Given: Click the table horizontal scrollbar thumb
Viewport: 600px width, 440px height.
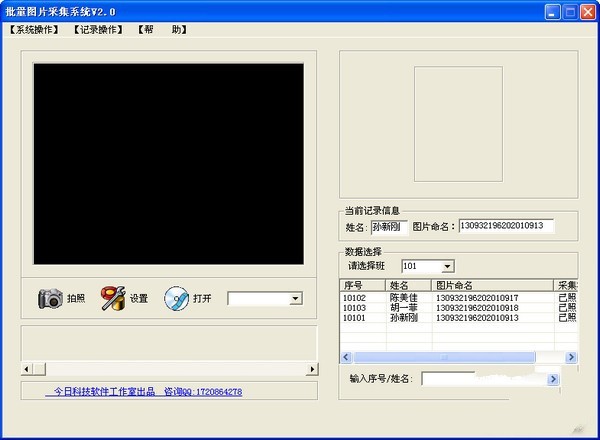Looking at the screenshot, I should pyautogui.click(x=444, y=357).
